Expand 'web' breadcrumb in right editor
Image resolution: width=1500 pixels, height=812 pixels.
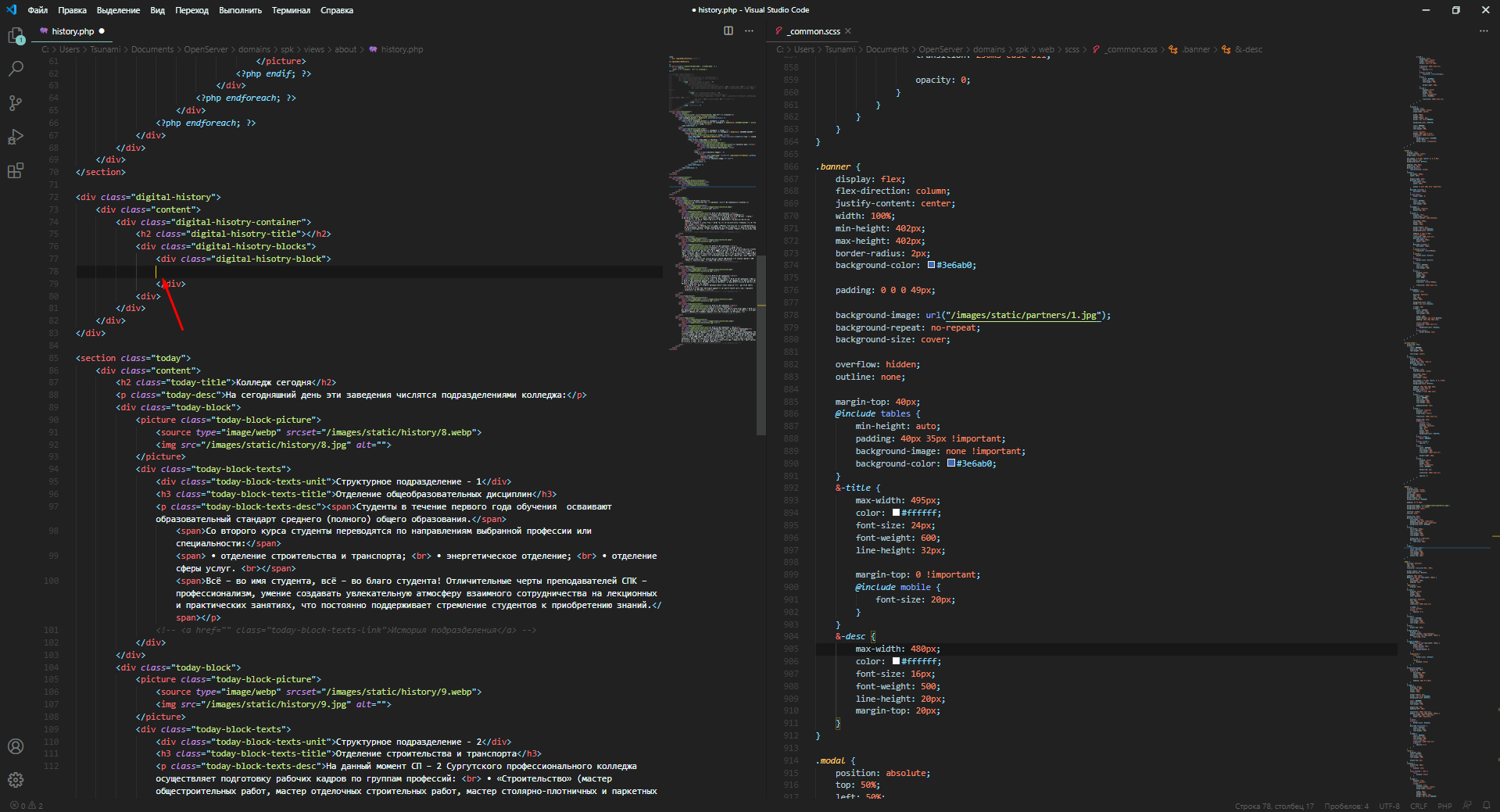[1046, 49]
